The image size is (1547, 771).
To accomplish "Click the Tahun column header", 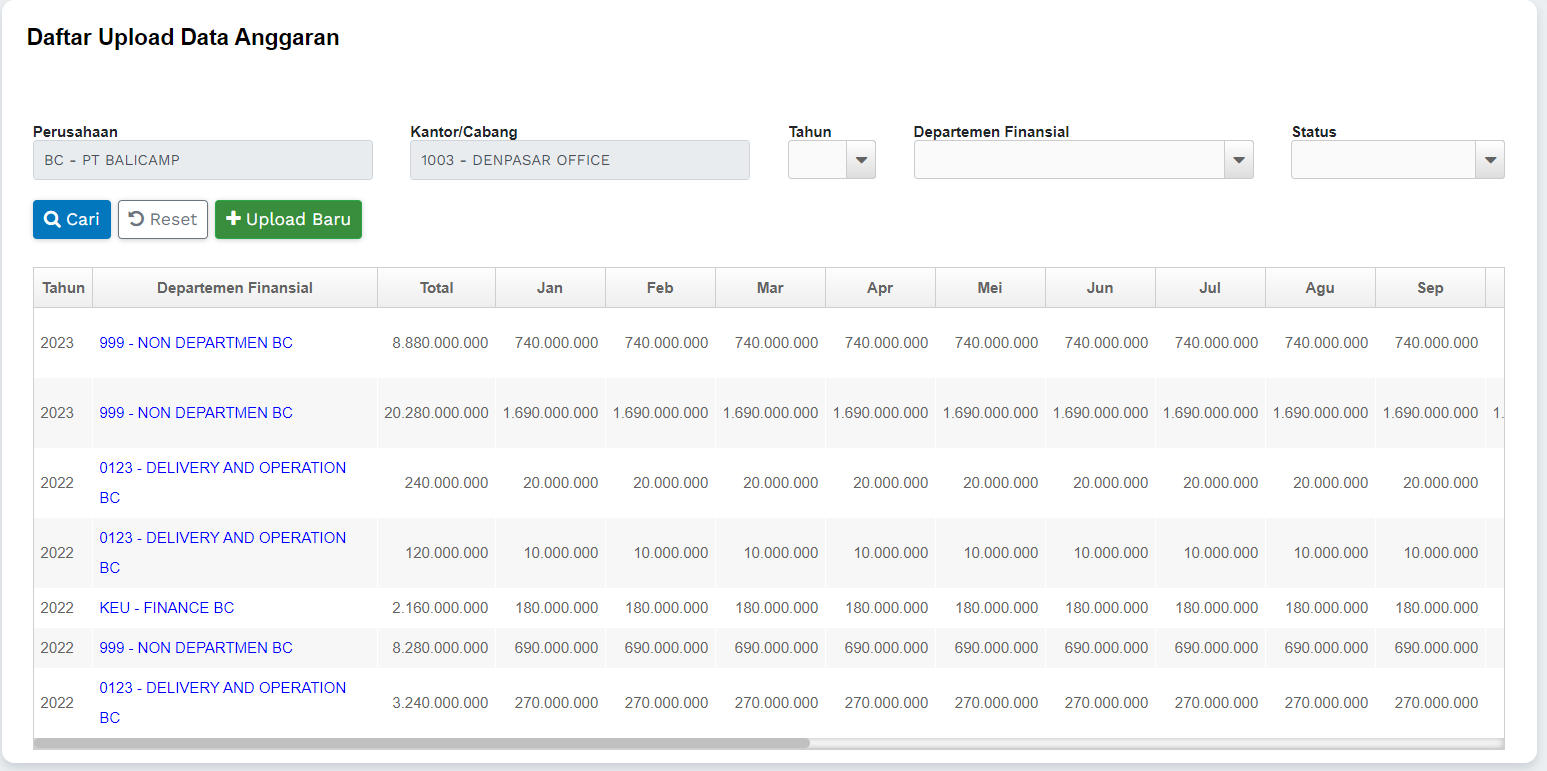I will point(63,288).
